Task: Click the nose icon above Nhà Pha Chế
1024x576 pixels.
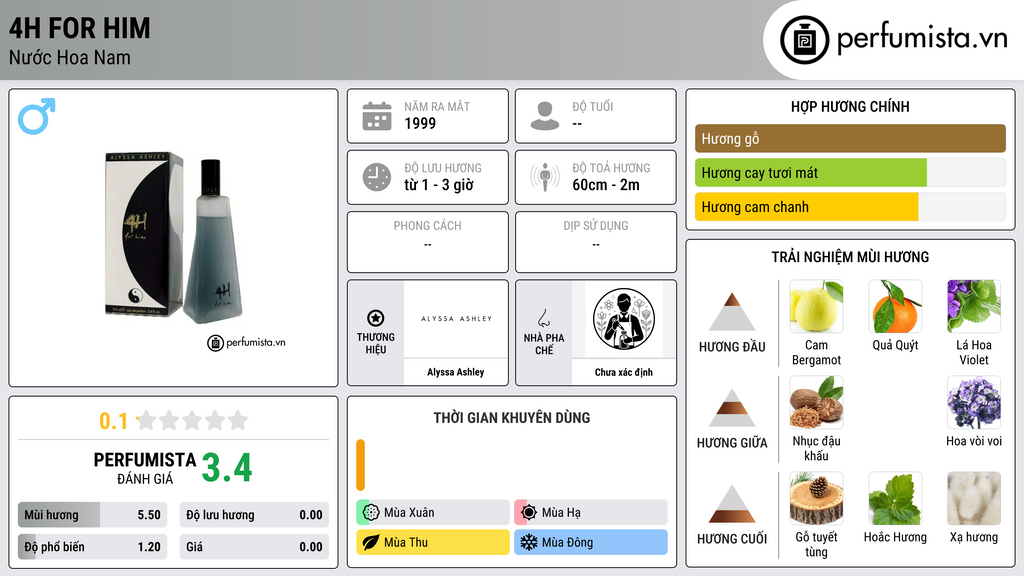Action: pyautogui.click(x=543, y=318)
